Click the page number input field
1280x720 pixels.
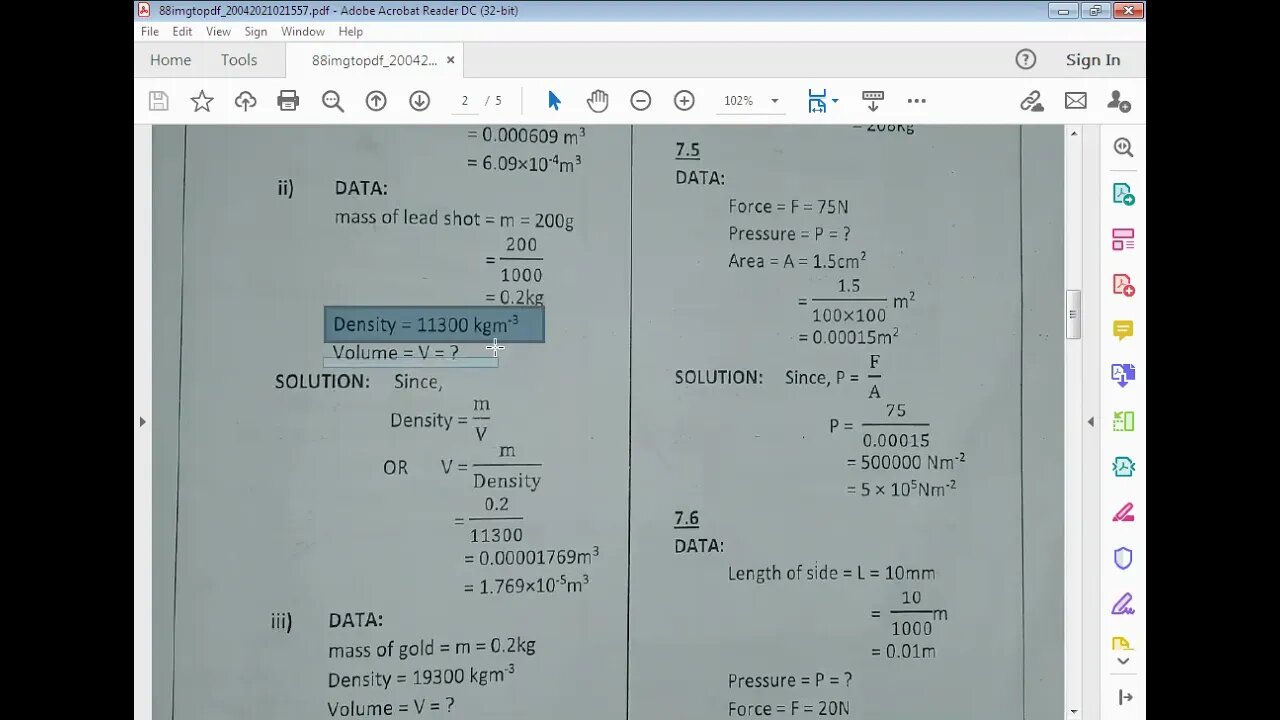[x=464, y=101]
